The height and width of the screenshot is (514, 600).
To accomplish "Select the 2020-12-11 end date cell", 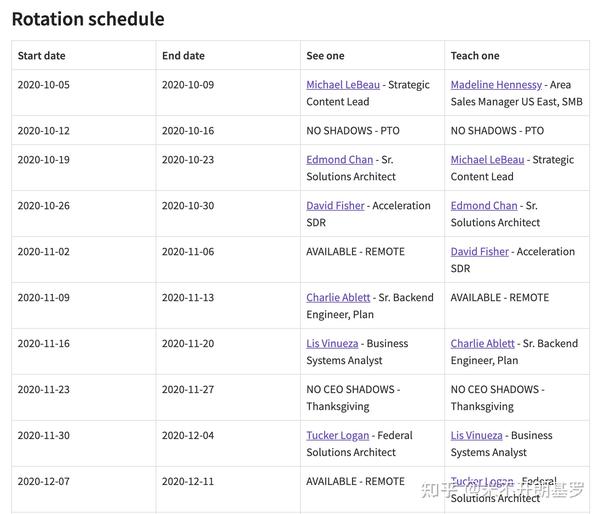I will point(188,482).
